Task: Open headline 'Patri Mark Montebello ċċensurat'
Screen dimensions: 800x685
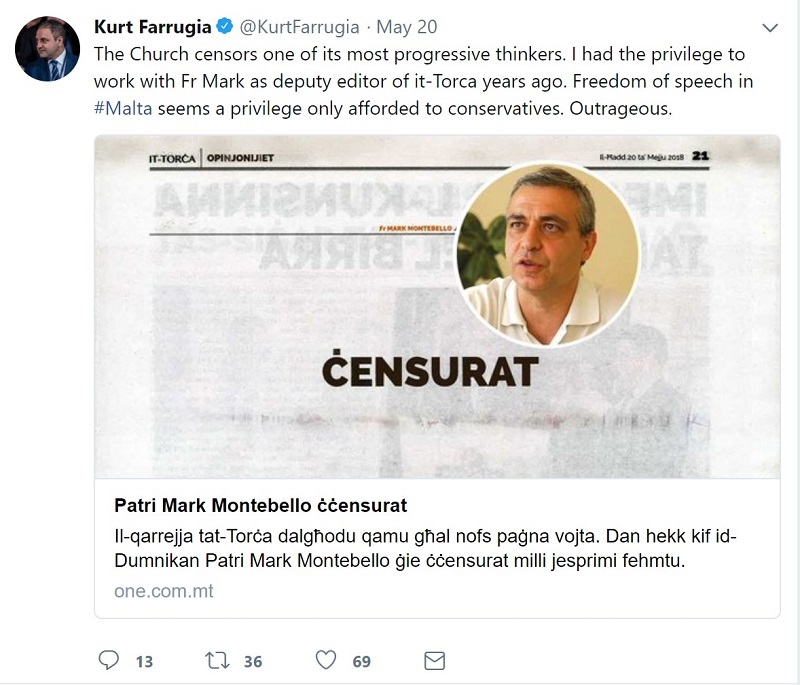Action: click(x=261, y=504)
